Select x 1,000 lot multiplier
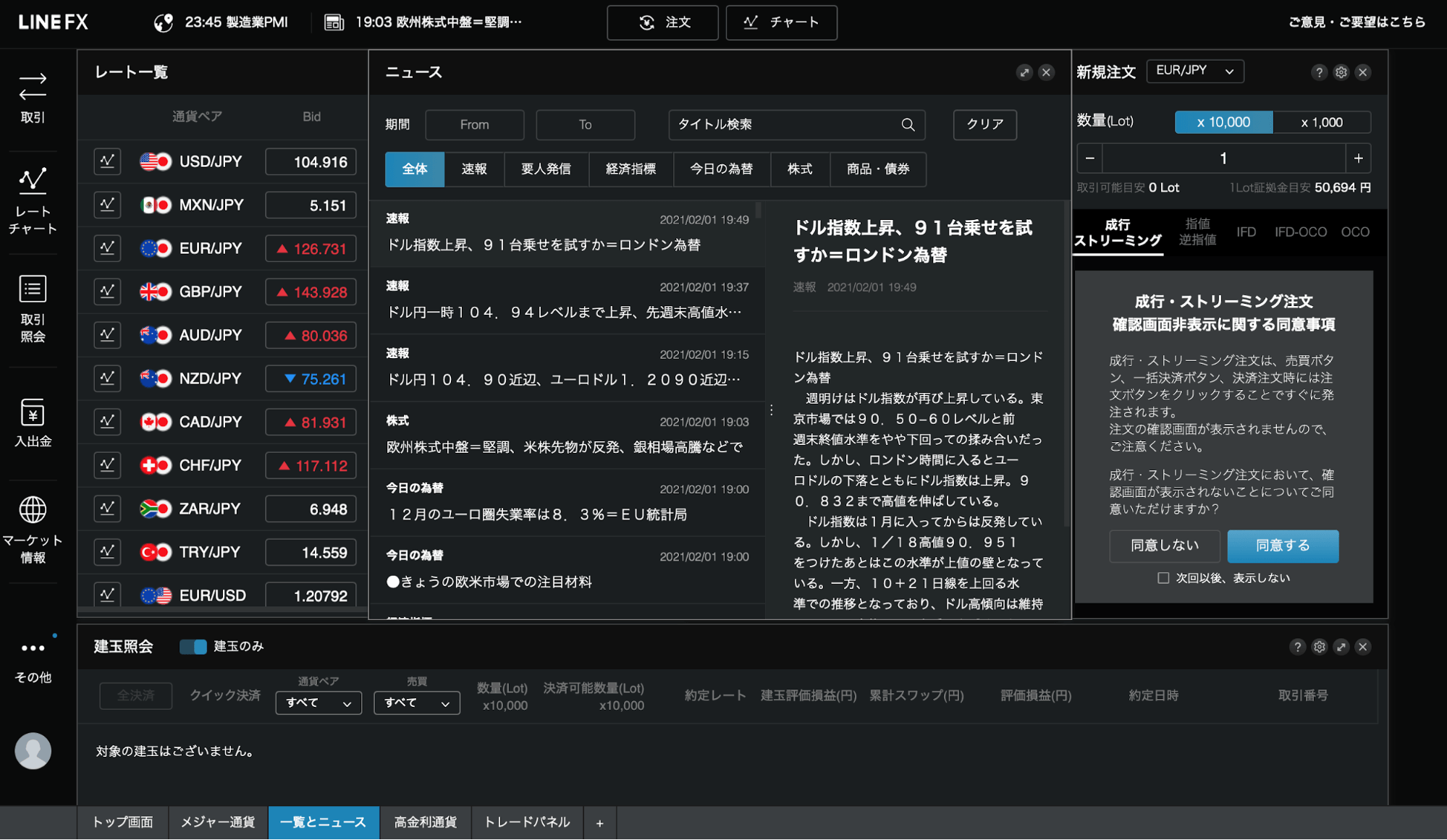The image size is (1447, 840). (x=1322, y=122)
